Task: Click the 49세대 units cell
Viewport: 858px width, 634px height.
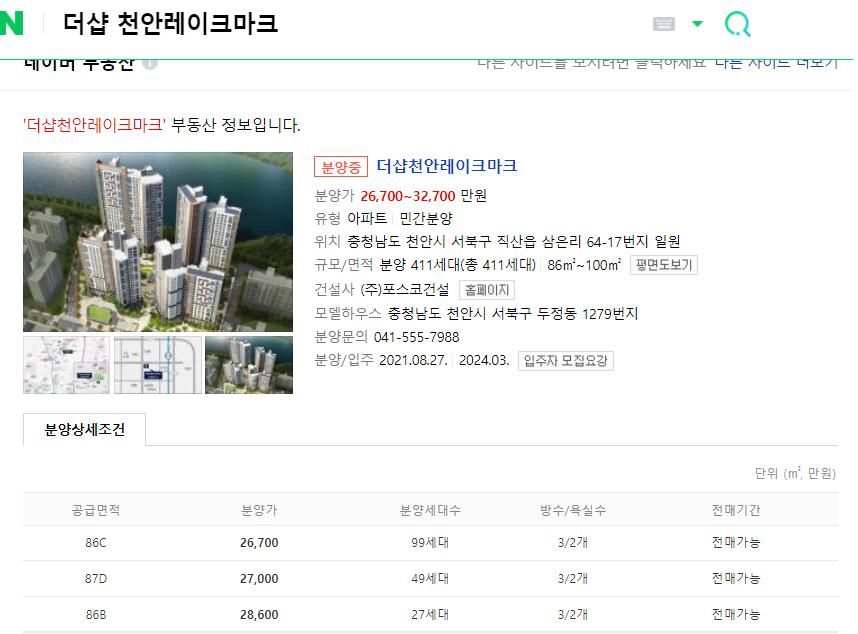Action: click(x=430, y=579)
